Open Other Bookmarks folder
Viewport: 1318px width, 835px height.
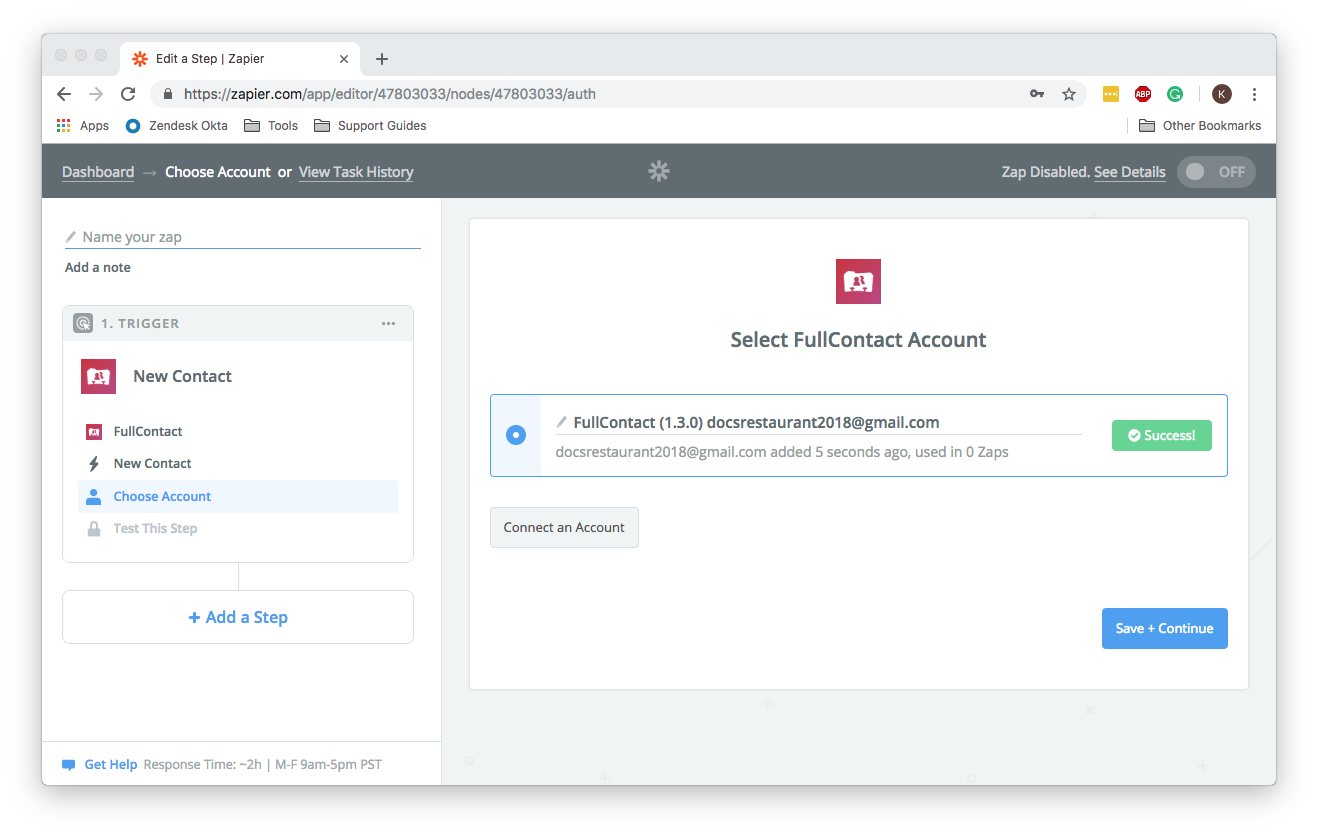coord(1199,126)
